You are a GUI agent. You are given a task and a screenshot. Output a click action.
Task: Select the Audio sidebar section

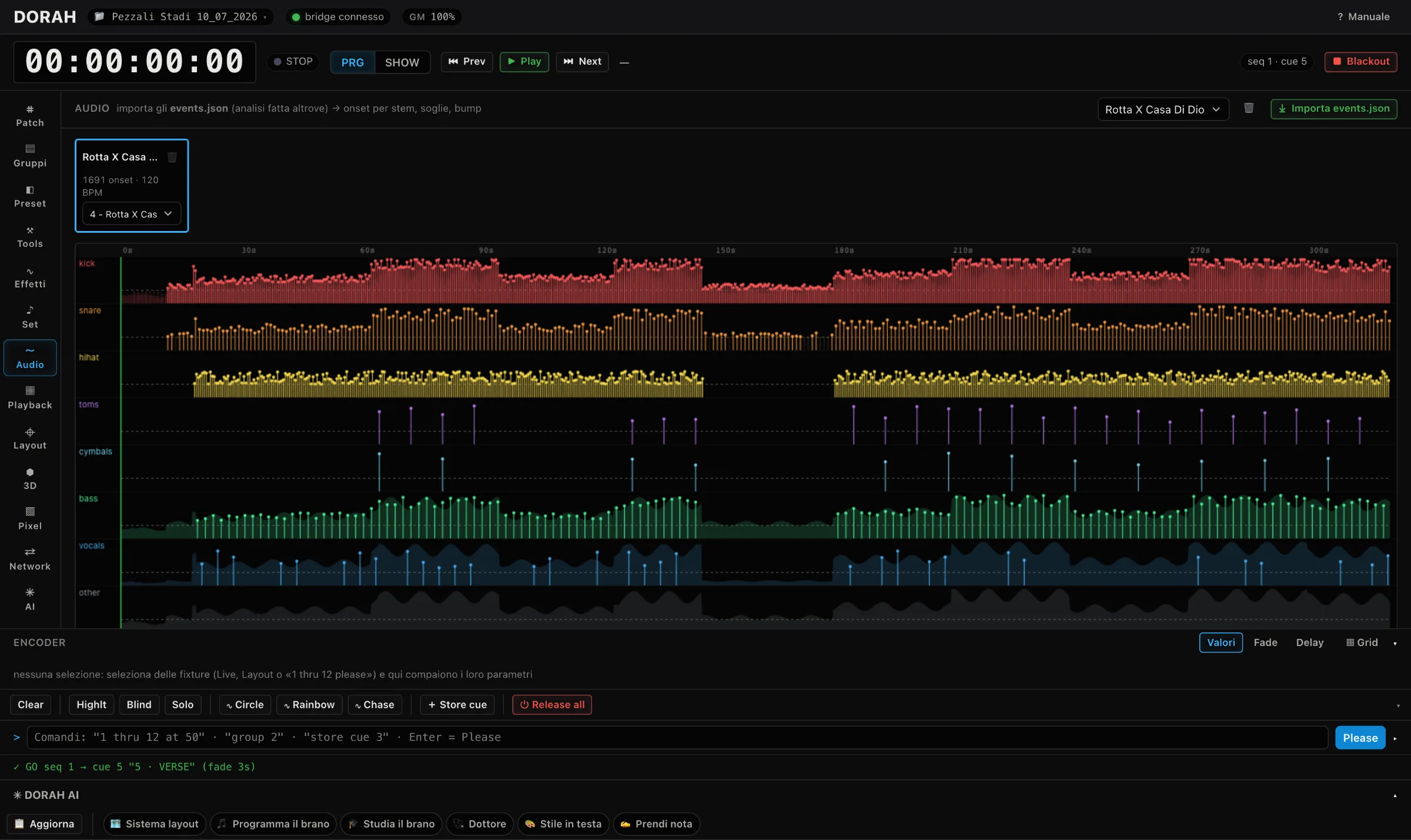(30, 358)
